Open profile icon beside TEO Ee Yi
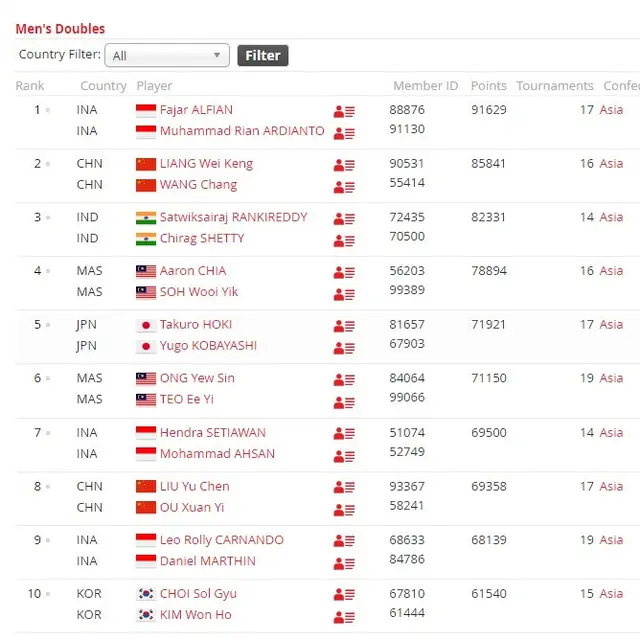The image size is (640, 640). tap(344, 402)
